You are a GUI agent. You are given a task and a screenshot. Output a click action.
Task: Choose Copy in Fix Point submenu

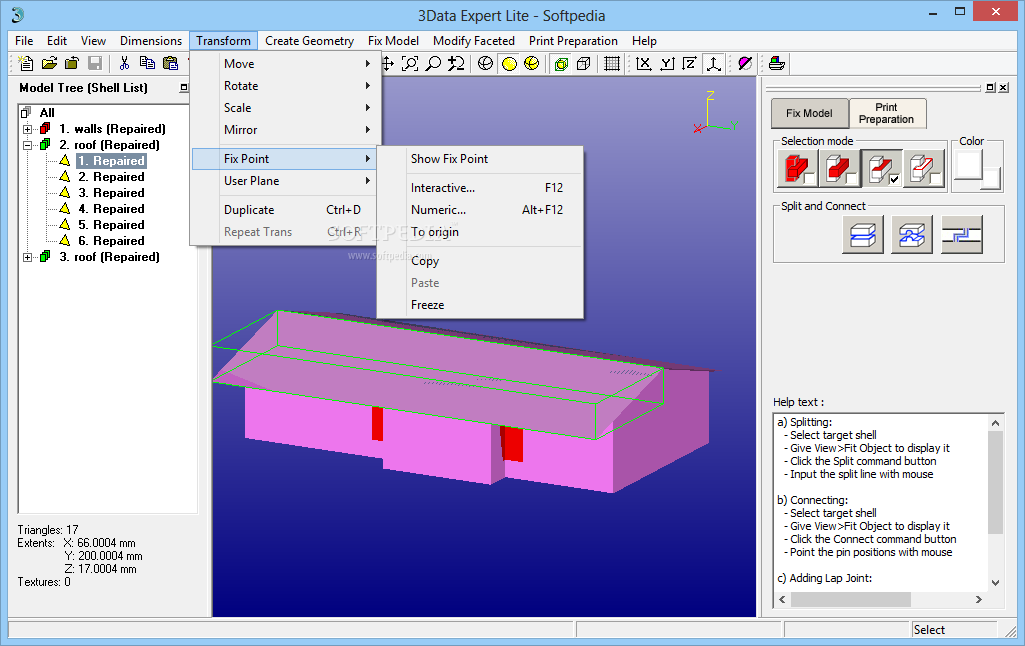coord(480,261)
